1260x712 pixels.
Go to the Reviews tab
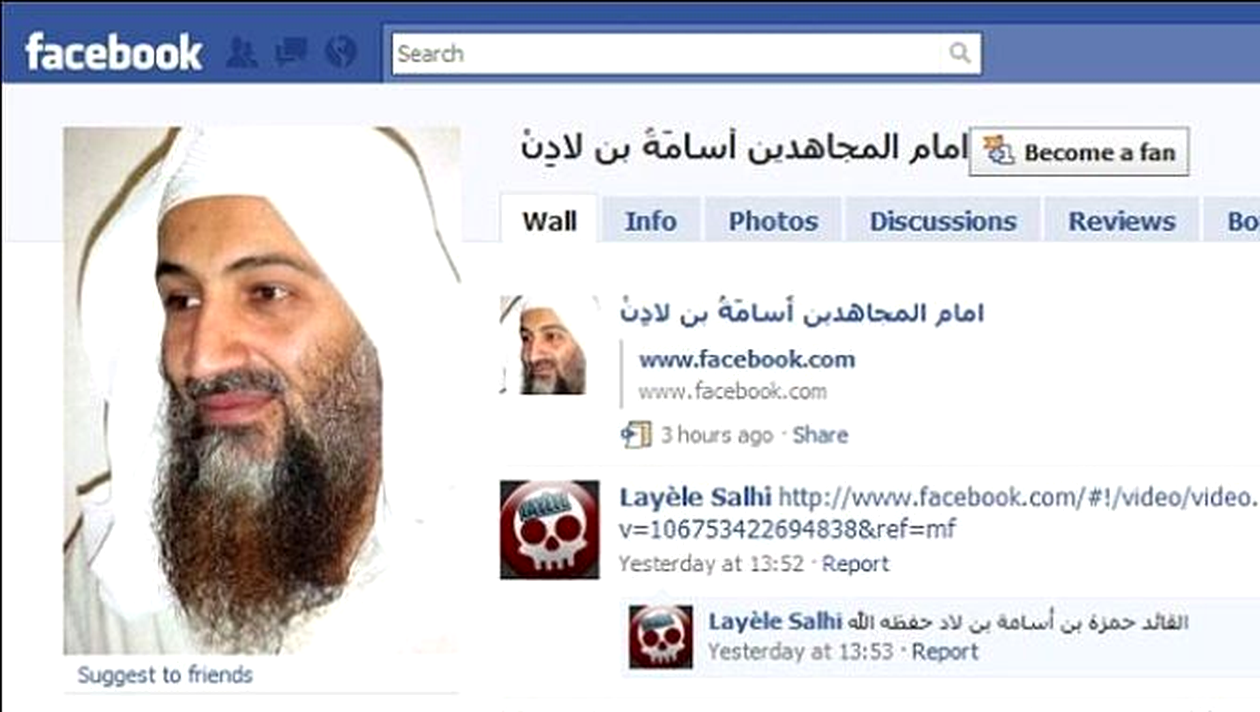click(1122, 221)
